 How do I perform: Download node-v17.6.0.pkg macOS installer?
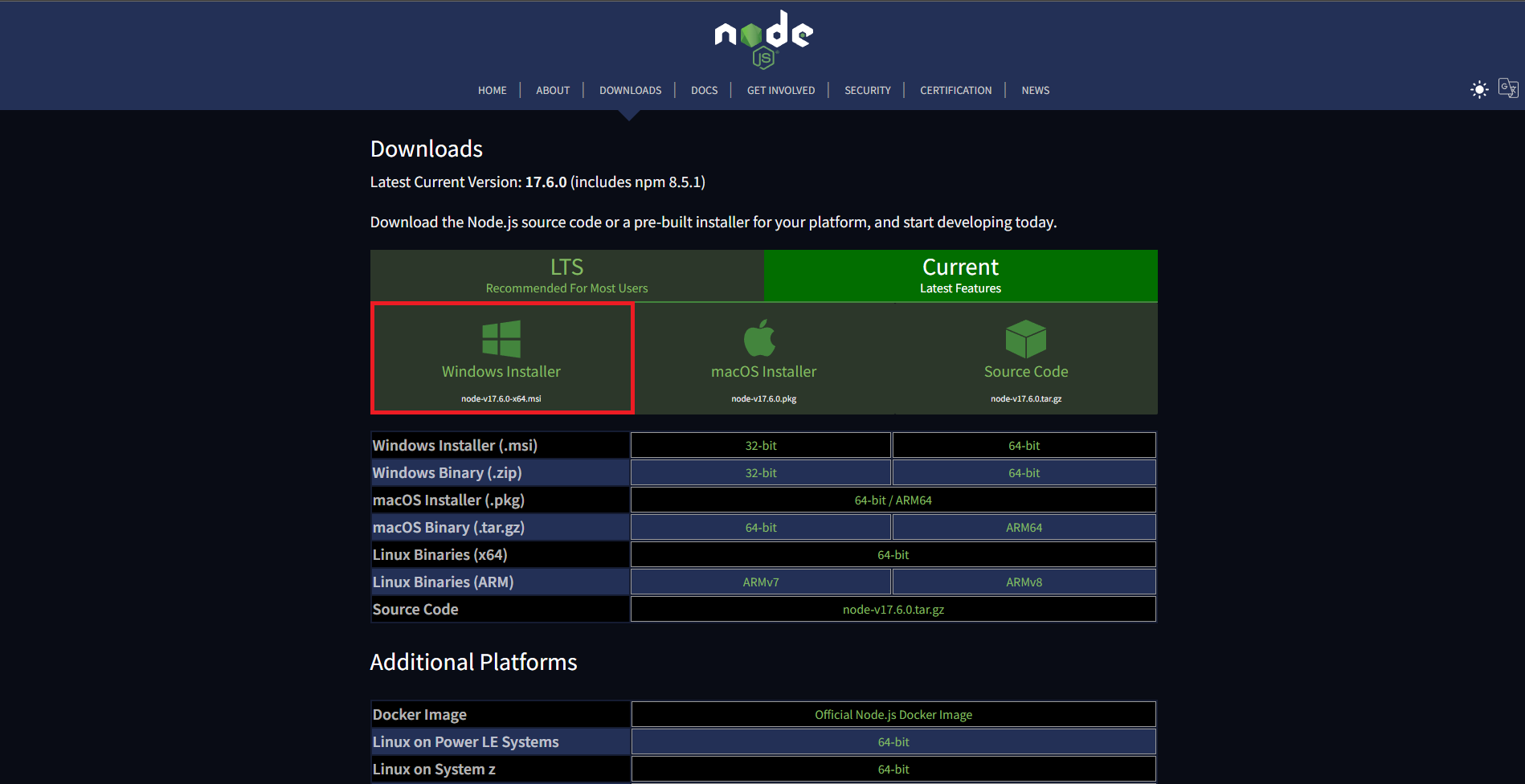click(x=764, y=398)
